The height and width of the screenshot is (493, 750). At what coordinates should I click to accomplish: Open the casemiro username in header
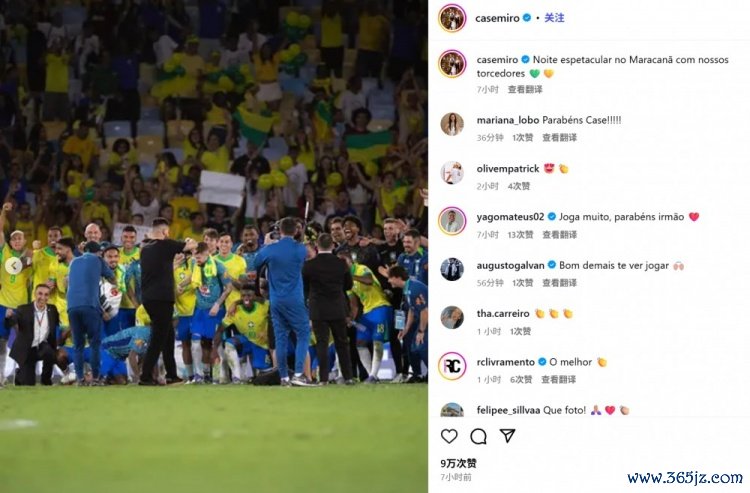(x=497, y=18)
